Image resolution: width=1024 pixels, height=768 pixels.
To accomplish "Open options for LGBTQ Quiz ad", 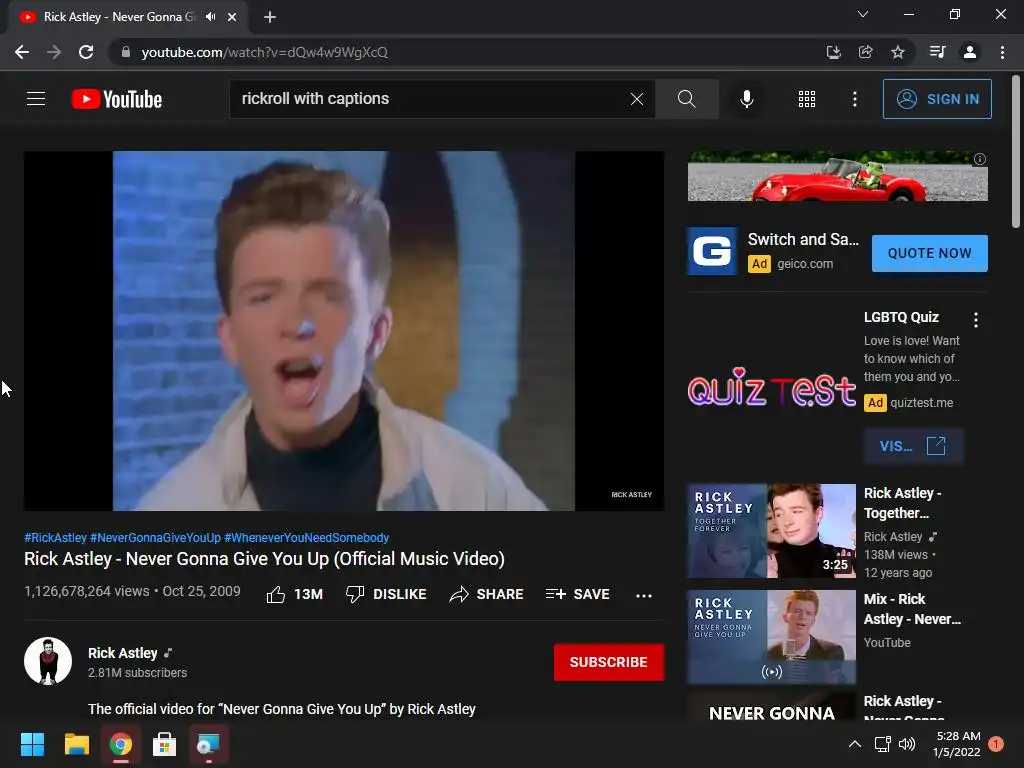I will [976, 320].
